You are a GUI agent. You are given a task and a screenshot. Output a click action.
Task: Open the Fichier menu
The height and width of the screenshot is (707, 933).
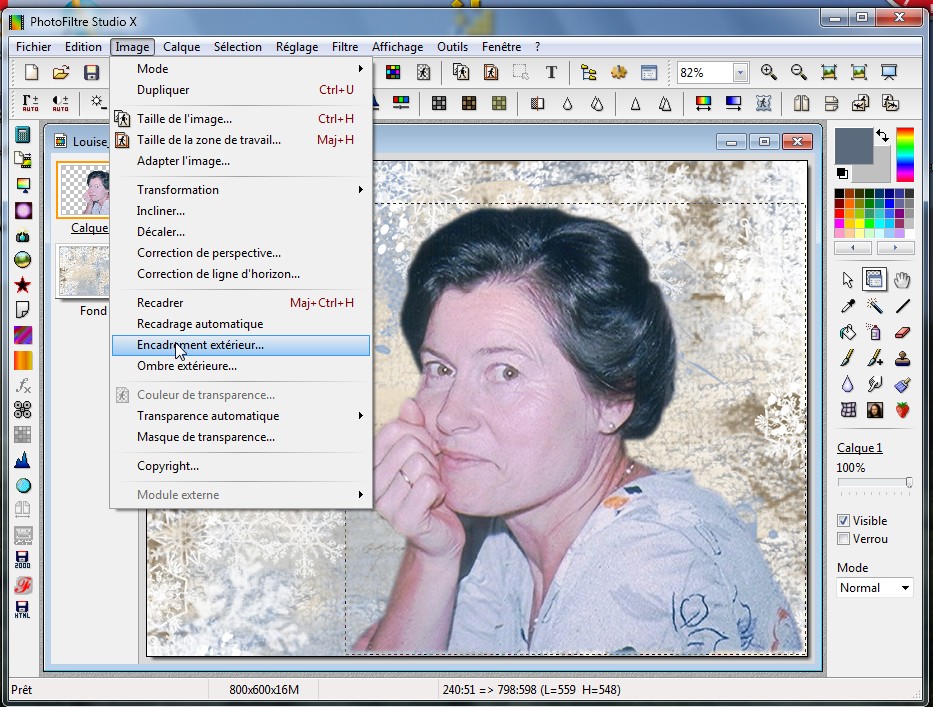point(33,47)
